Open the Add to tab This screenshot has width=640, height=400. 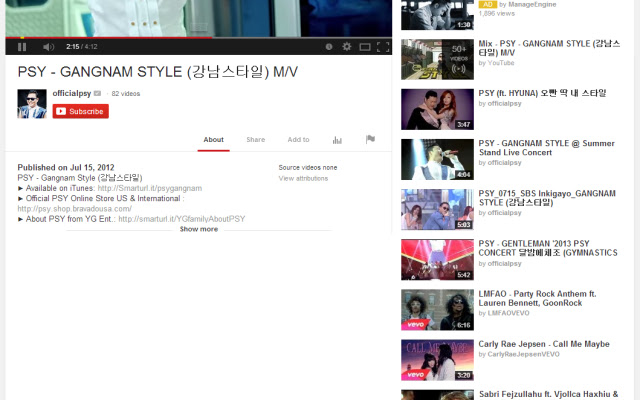[298, 140]
